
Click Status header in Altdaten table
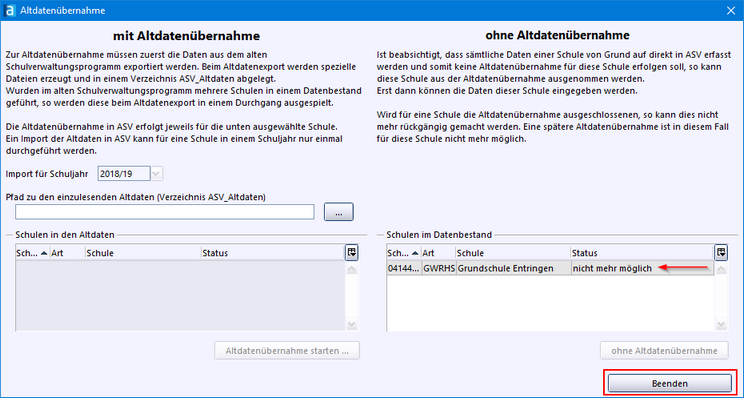pos(273,253)
